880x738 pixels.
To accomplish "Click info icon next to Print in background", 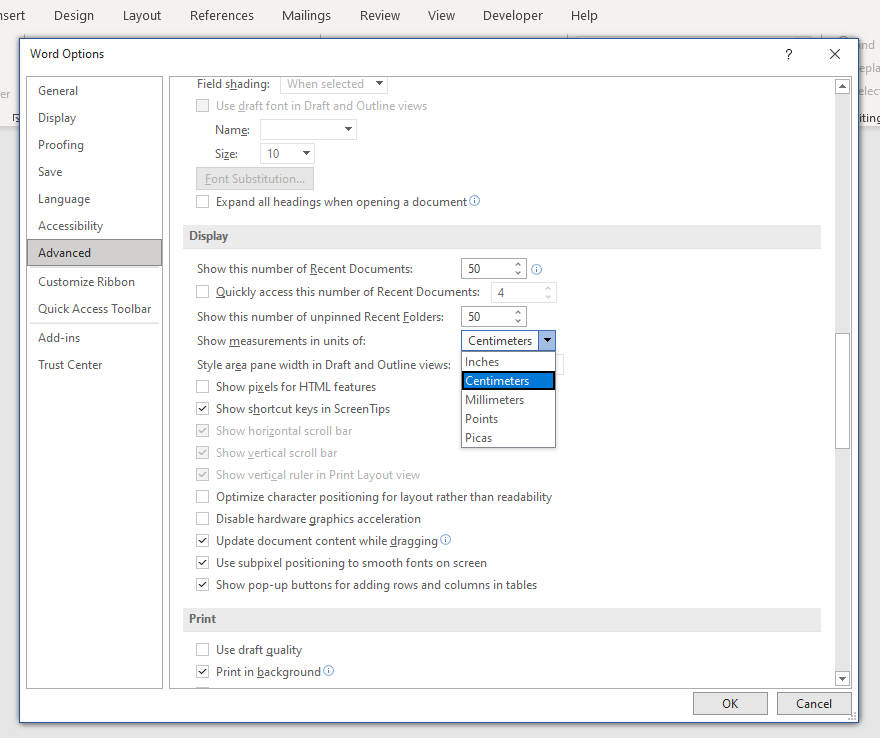I will [x=329, y=671].
